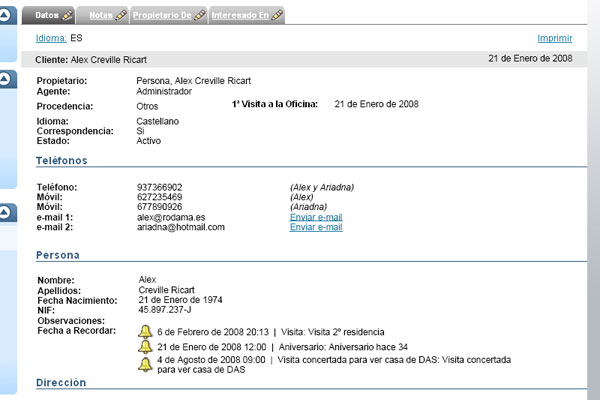This screenshot has height=400, width=600.
Task: Click the bell icon for 4 de Agosto reminder
Action: coord(145,362)
